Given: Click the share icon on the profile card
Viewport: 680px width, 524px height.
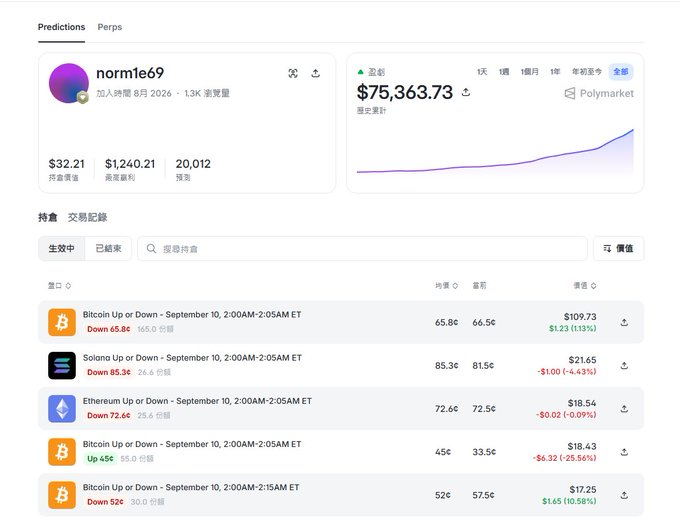Looking at the screenshot, I should tap(316, 73).
